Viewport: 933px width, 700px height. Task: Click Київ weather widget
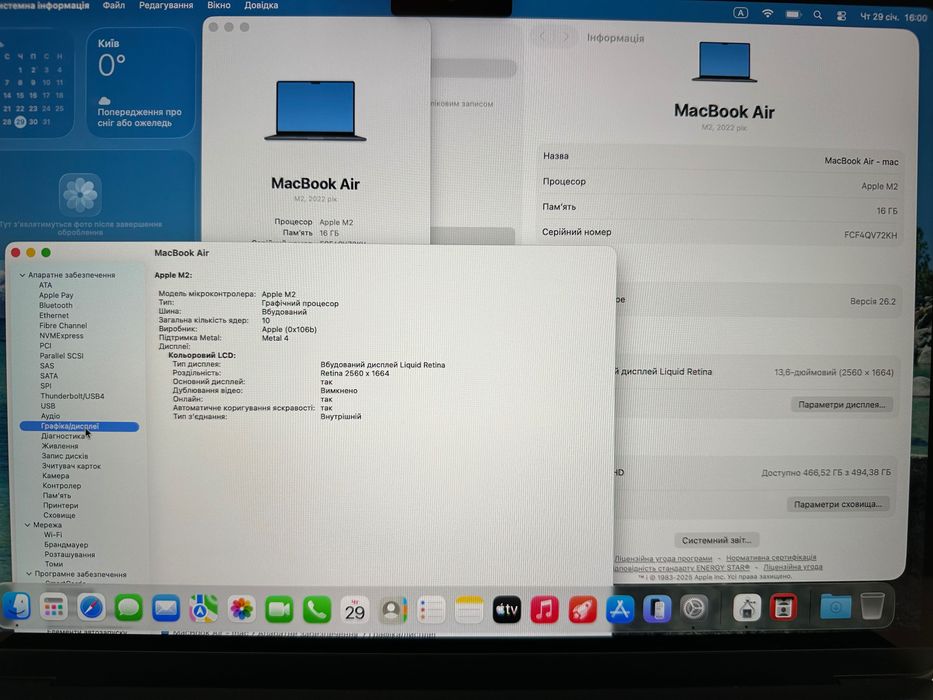[140, 83]
